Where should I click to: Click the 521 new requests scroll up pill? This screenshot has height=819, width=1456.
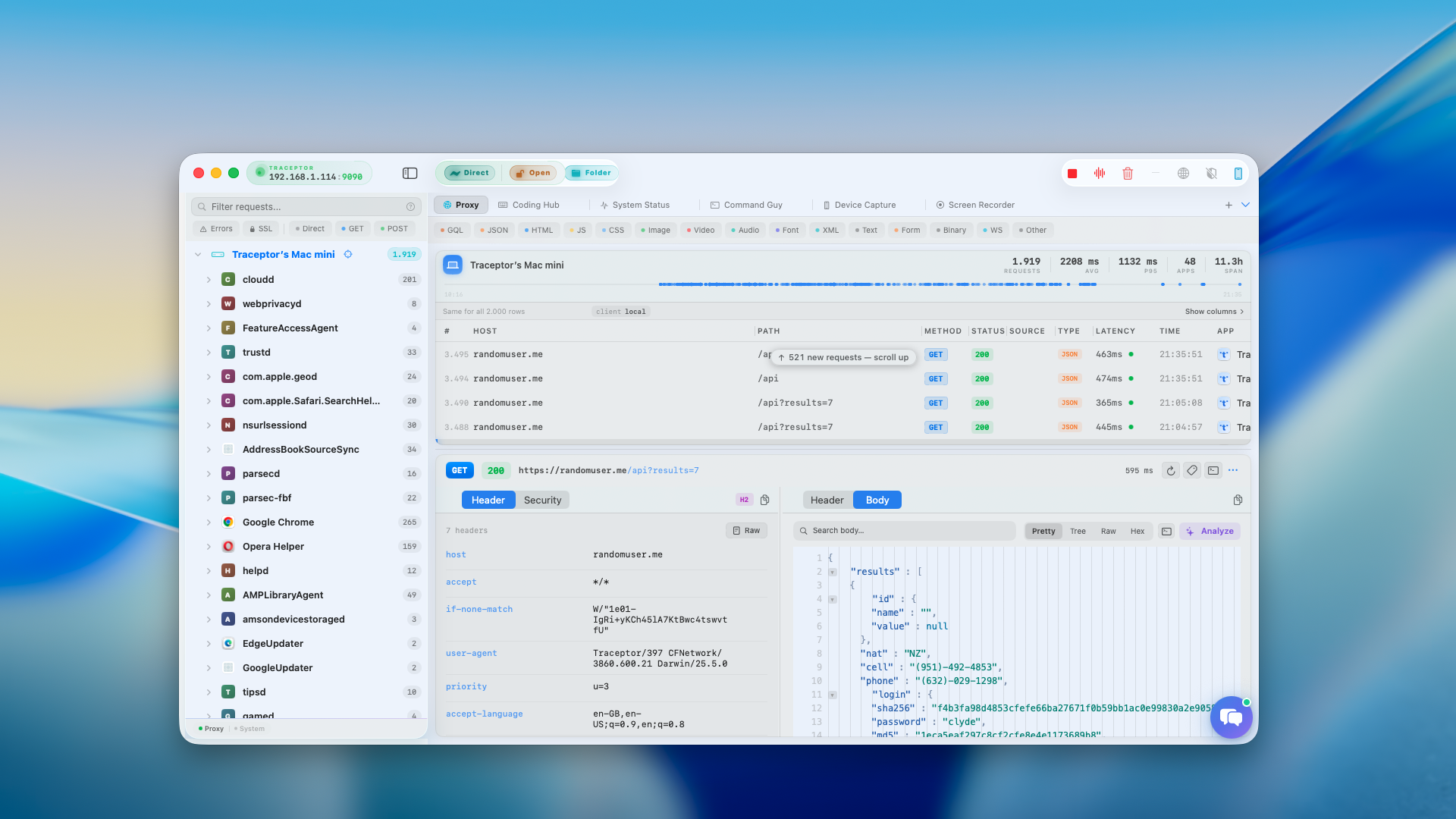pyautogui.click(x=843, y=358)
